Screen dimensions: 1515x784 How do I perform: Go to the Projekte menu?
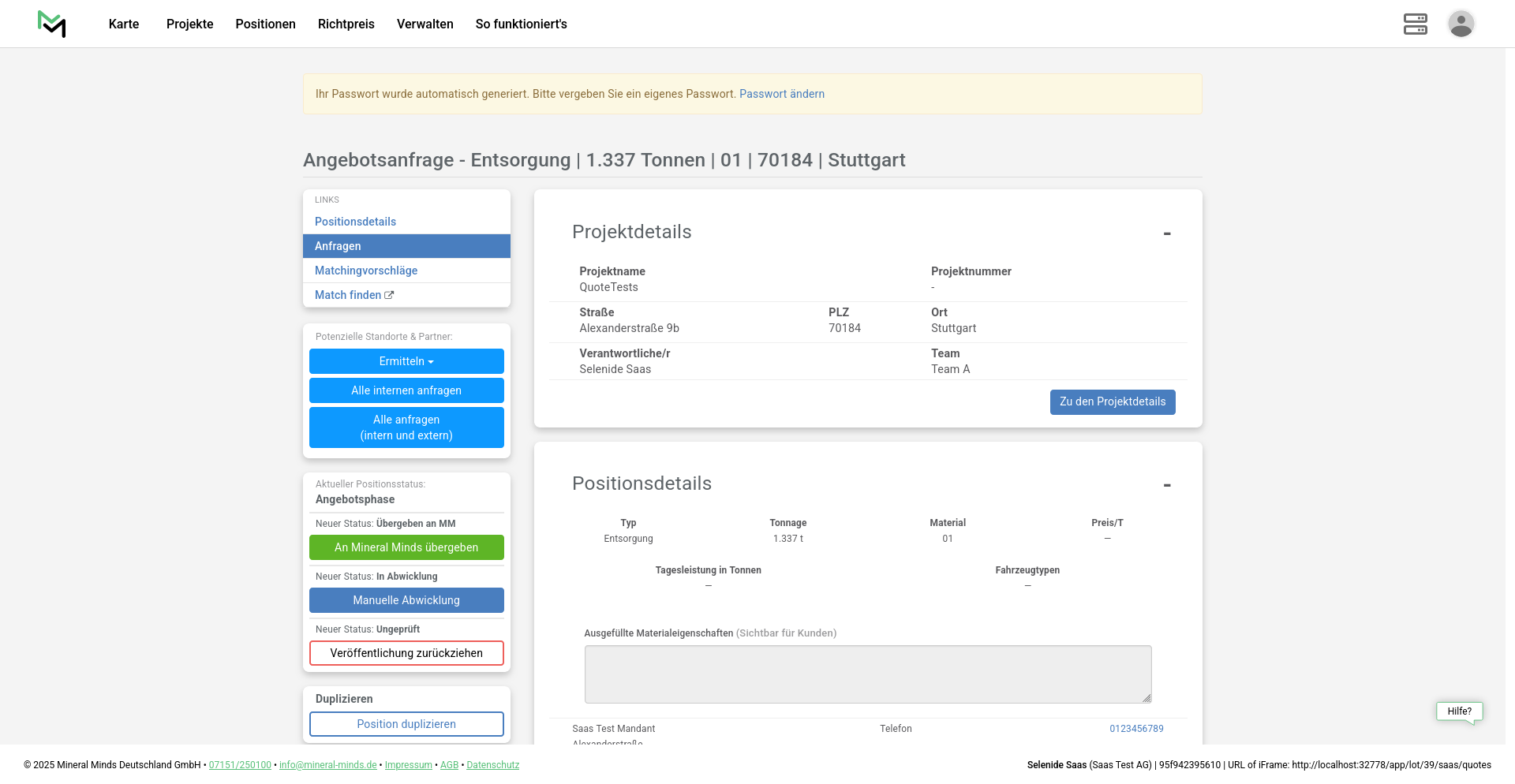[x=189, y=24]
